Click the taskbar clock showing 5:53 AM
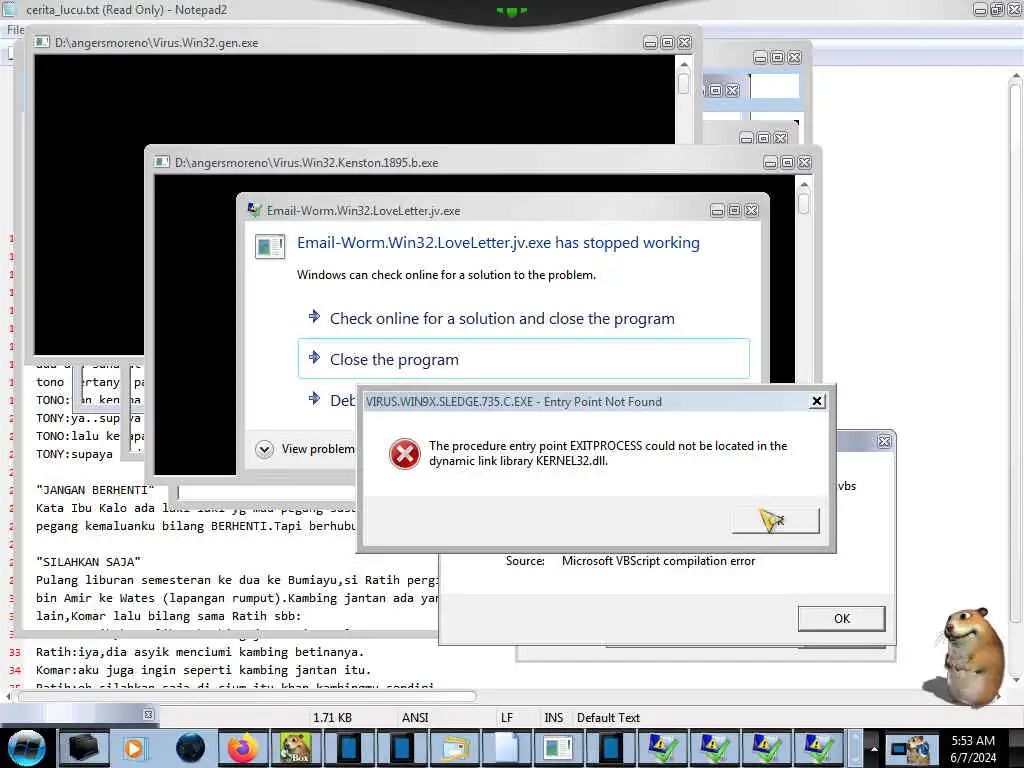 tap(973, 748)
